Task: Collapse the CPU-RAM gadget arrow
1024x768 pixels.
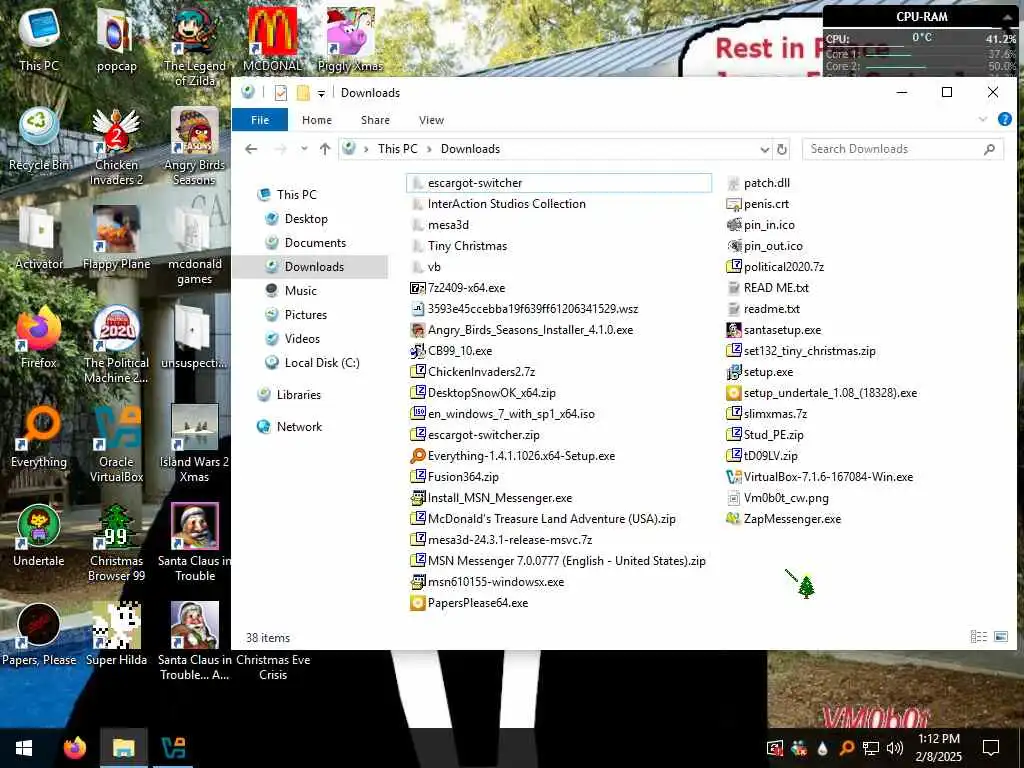Action: pos(1007,17)
